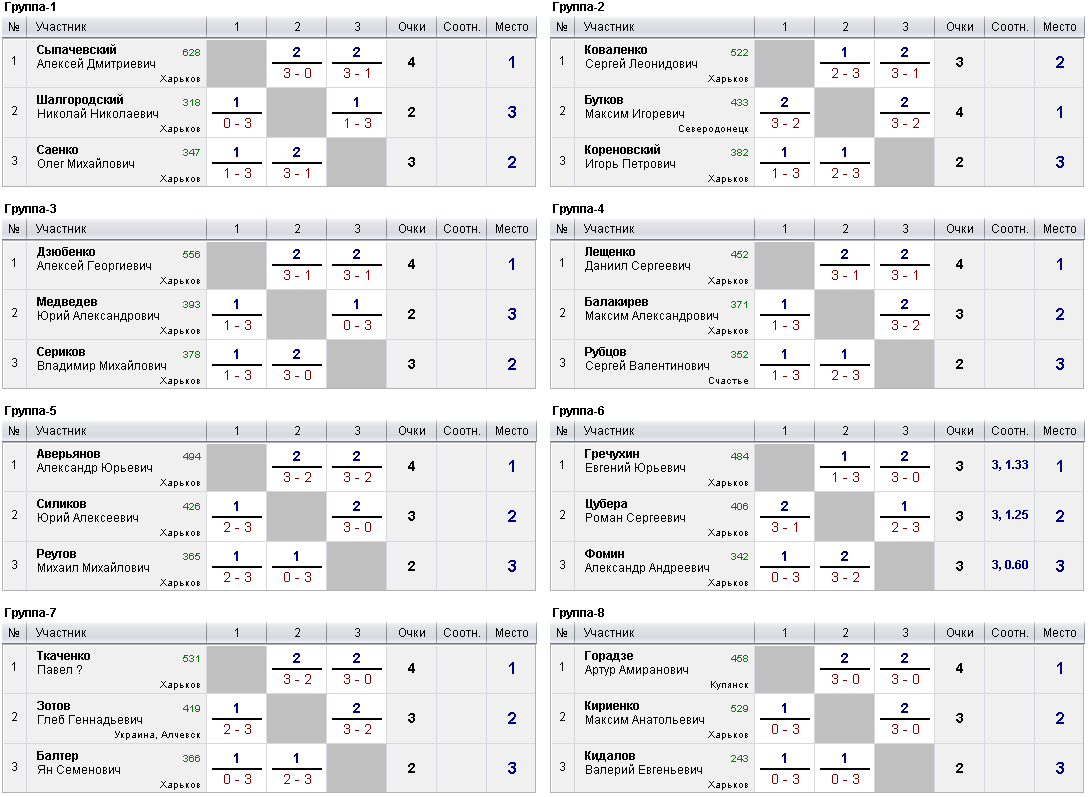Click ratio 3, 0.60 for Фомин
Screen dimensions: 1089x797
(x=1010, y=565)
